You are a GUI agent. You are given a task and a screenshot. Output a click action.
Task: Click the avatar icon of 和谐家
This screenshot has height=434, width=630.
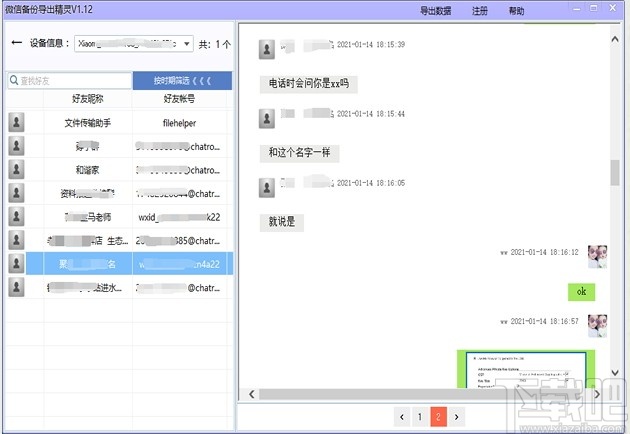pos(16,170)
